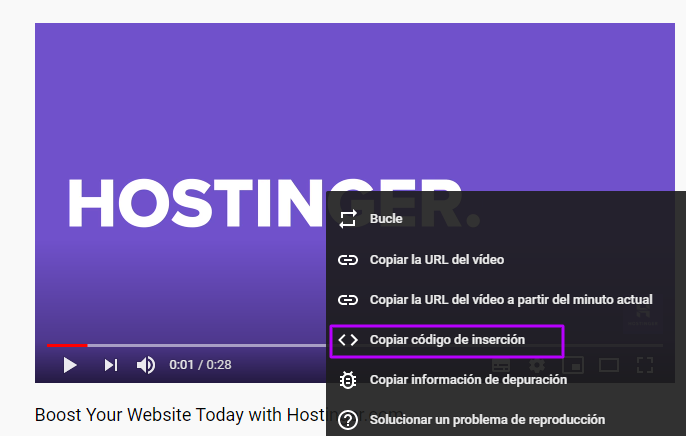The image size is (686, 436).
Task: Click the bug debug icon
Action: click(x=348, y=380)
